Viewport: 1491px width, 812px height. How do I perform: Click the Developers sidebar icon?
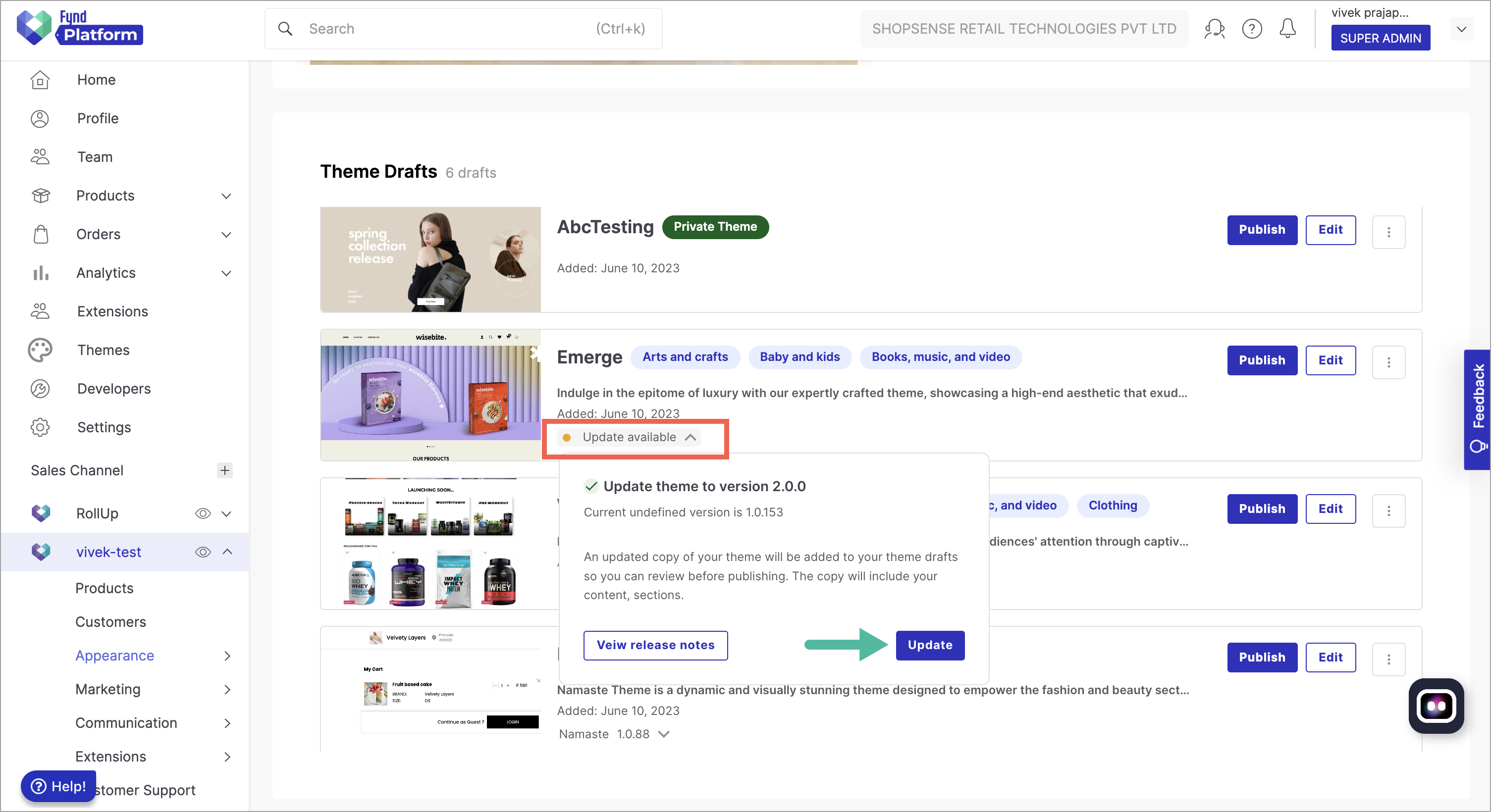(40, 389)
